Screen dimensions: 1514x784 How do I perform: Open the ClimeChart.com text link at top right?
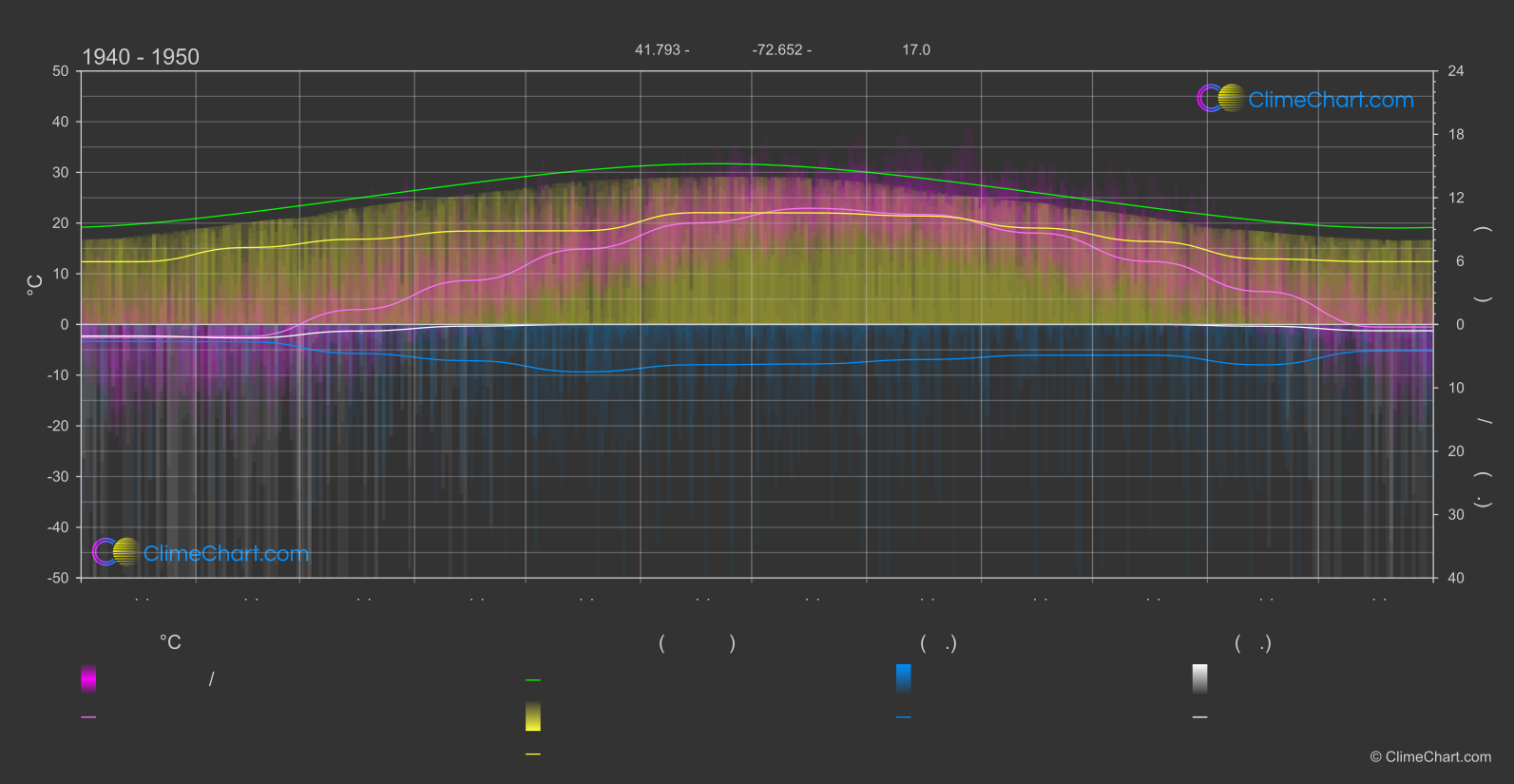tap(1331, 100)
